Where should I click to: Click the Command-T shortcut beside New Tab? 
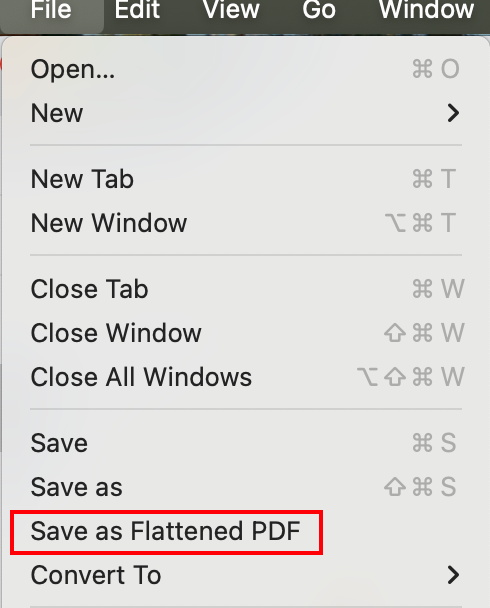[x=434, y=179]
